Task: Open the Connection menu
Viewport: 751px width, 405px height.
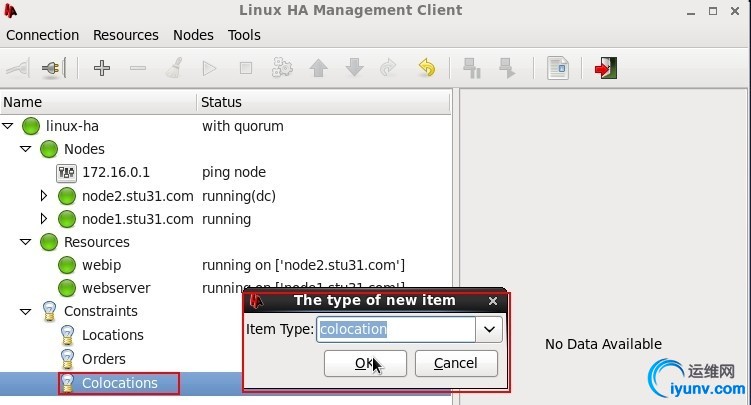Action: click(42, 35)
